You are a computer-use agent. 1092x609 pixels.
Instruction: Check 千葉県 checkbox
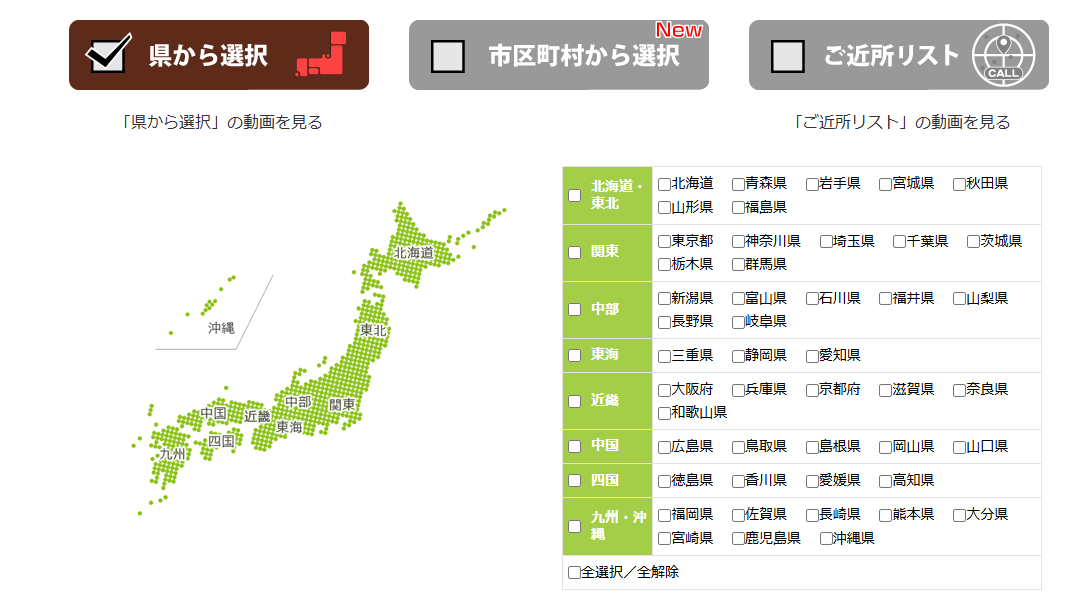[x=899, y=242]
